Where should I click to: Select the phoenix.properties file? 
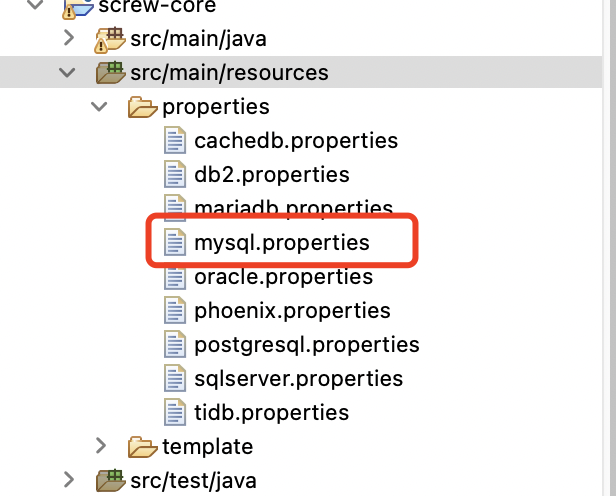click(x=292, y=311)
